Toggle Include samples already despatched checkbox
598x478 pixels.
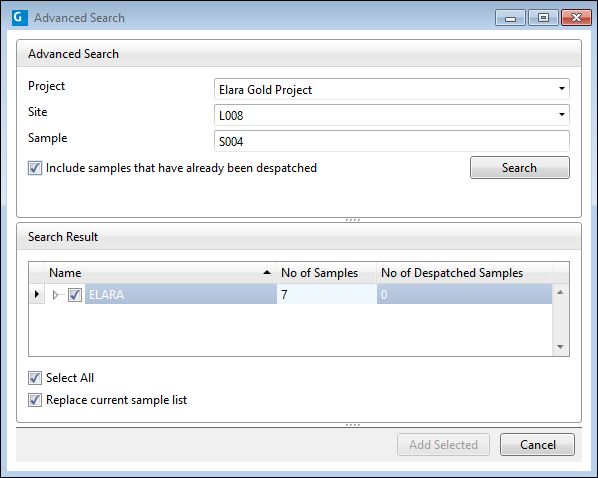pos(35,168)
